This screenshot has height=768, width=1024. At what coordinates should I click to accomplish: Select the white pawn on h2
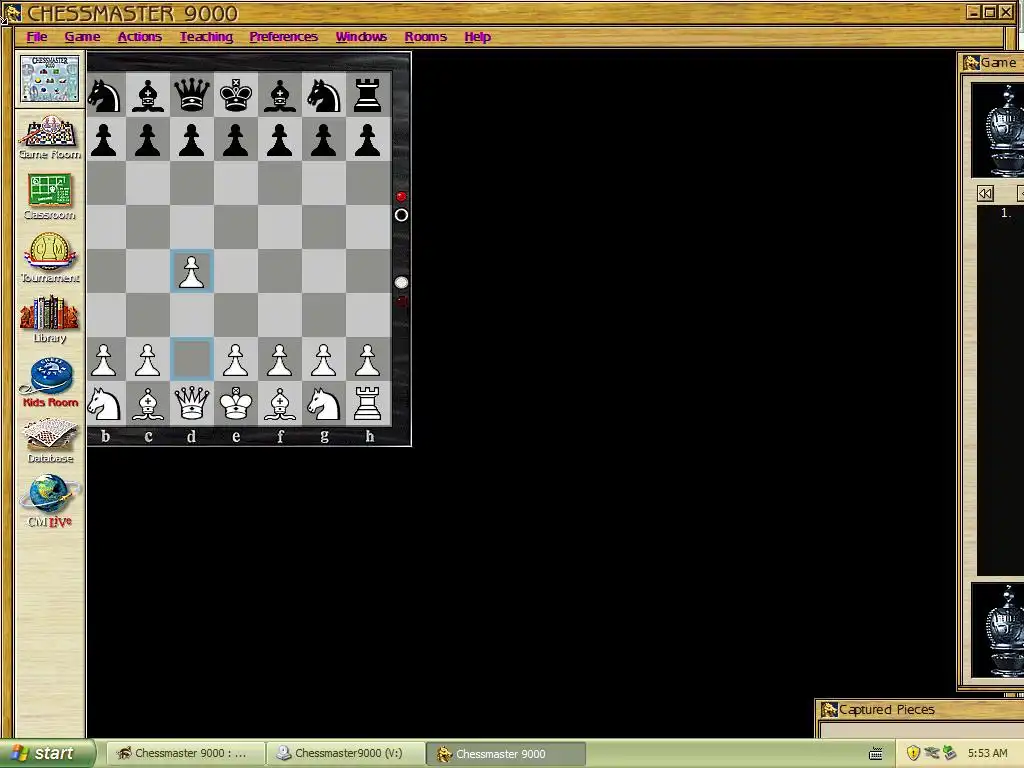pyautogui.click(x=368, y=359)
